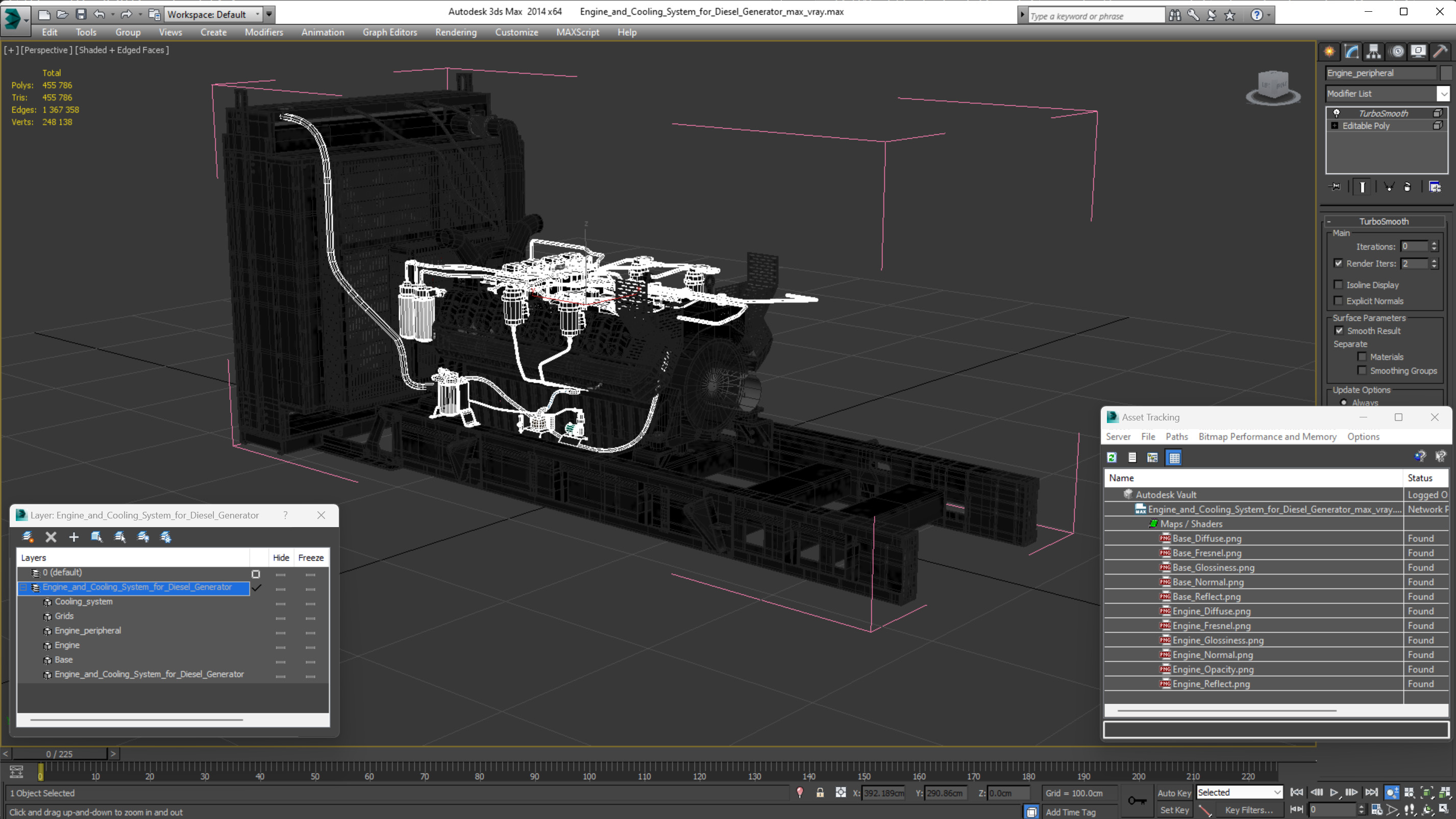Toggle Render Iters checkbox
Image resolution: width=1456 pixels, height=819 pixels.
pos(1339,263)
